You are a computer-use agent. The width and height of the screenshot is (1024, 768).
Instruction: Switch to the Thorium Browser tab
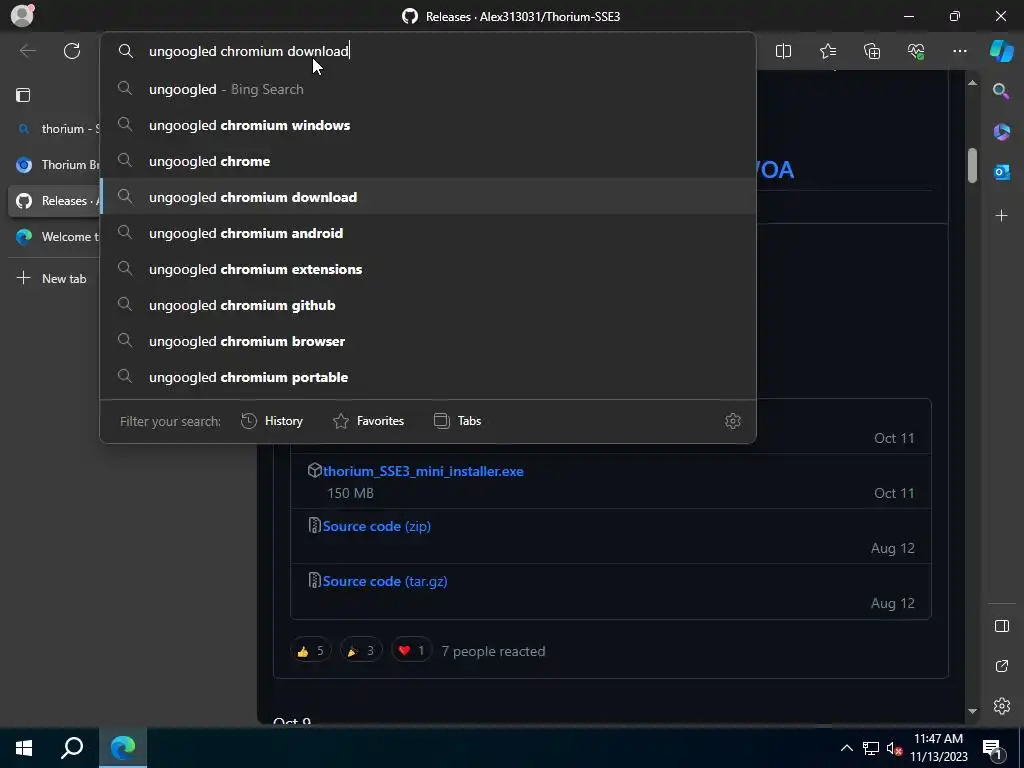55,165
